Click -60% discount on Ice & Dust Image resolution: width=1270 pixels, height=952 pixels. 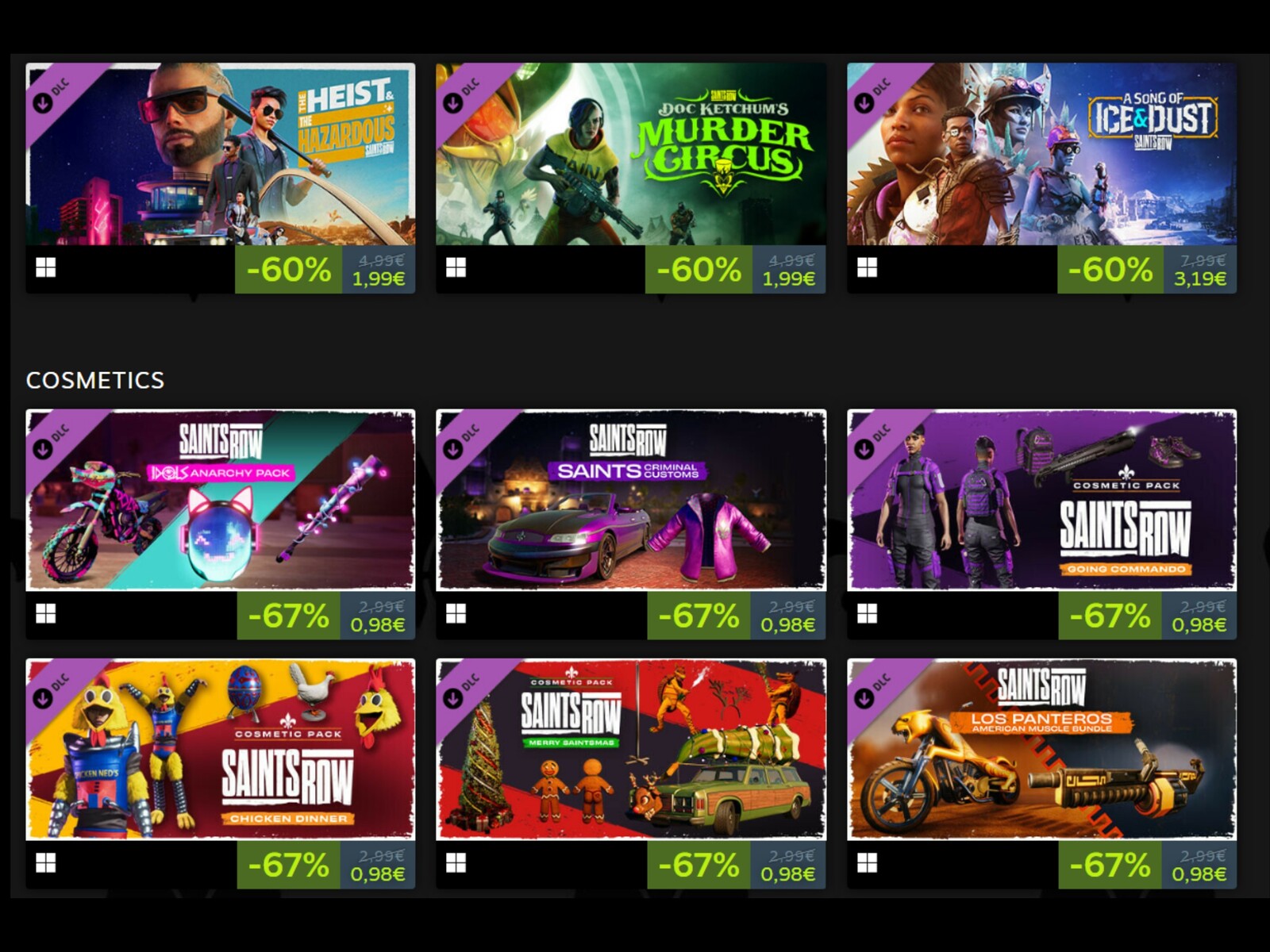1110,270
